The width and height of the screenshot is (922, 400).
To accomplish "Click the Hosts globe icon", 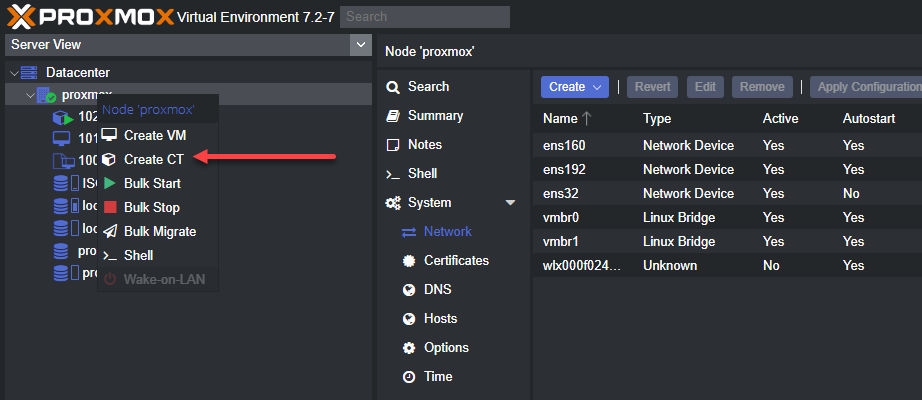I will pyautogui.click(x=409, y=319).
